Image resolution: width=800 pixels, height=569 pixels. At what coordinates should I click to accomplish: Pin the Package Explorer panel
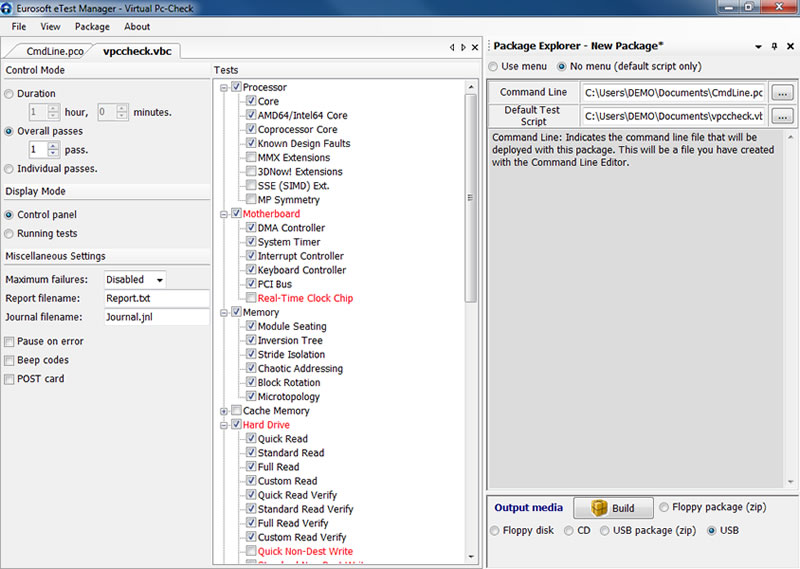coord(774,46)
